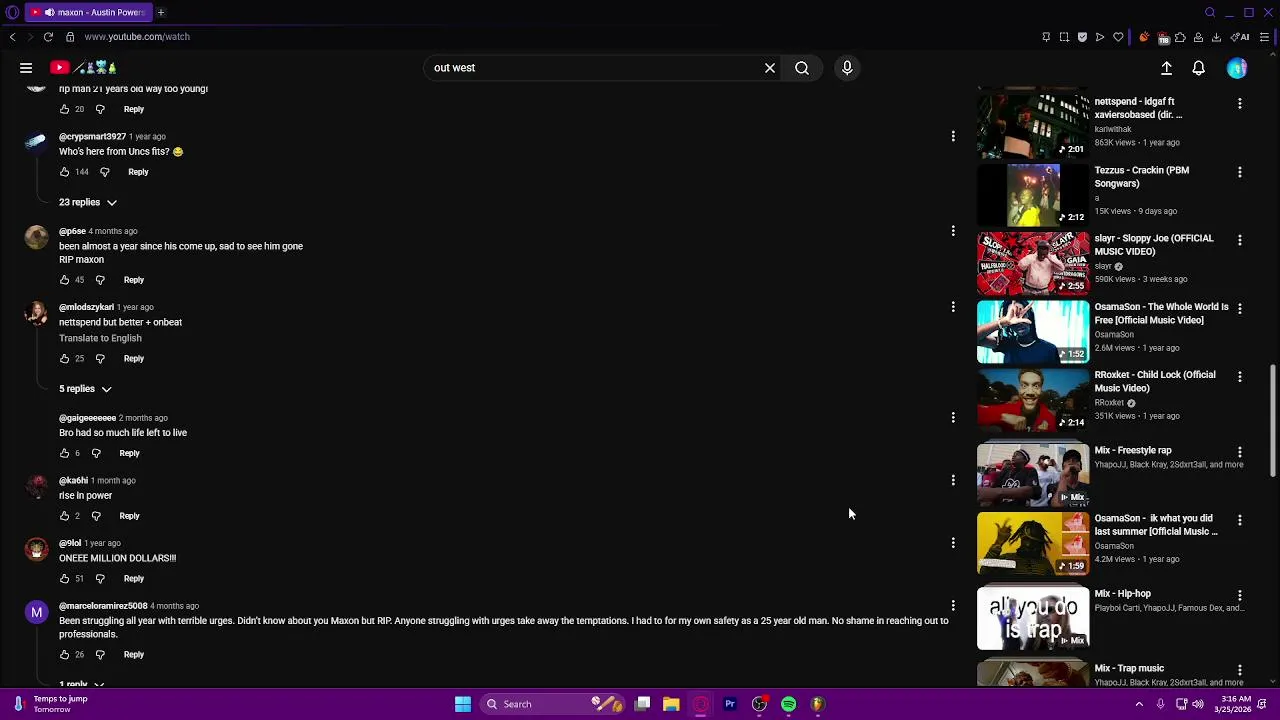1280x720 pixels.
Task: Dislike the 'rise in power' comment
Action: click(x=96, y=516)
